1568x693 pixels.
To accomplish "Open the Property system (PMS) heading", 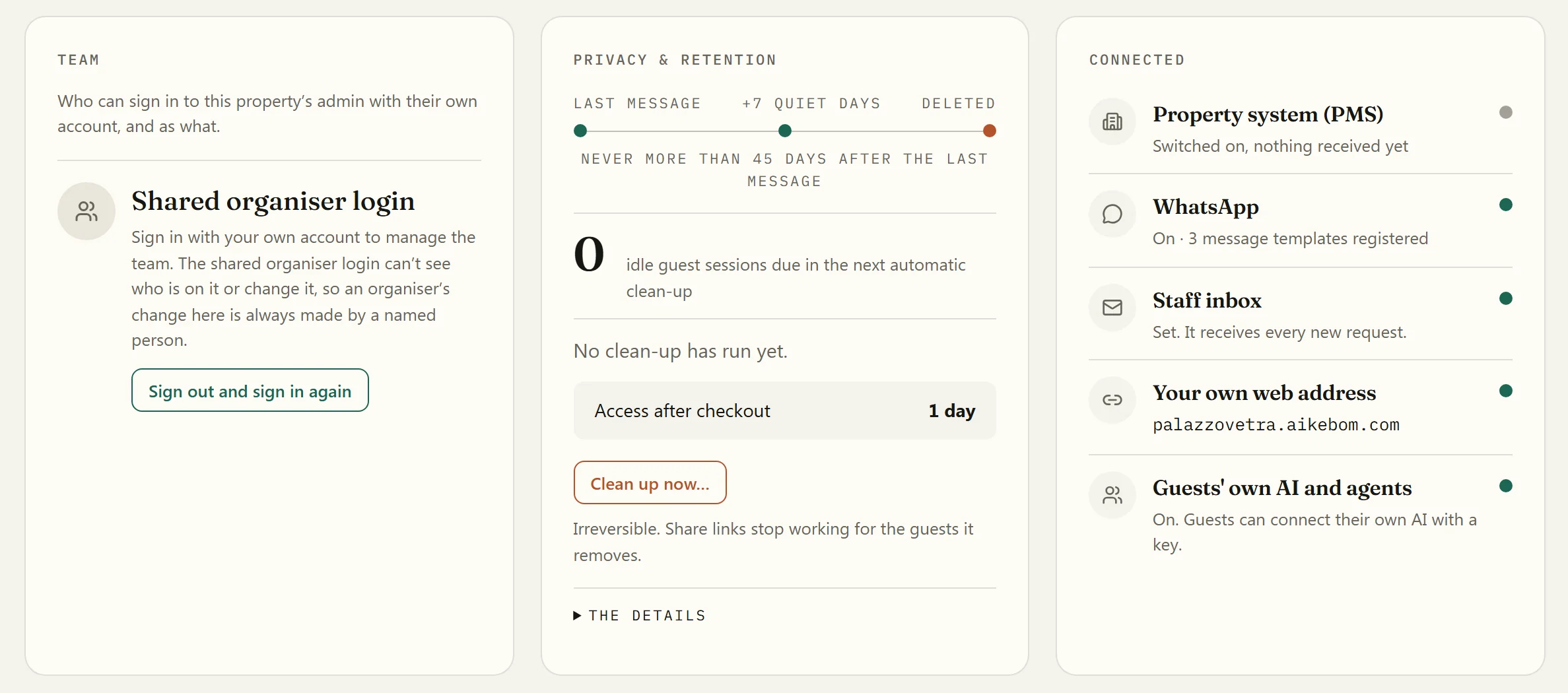I will pyautogui.click(x=1268, y=114).
